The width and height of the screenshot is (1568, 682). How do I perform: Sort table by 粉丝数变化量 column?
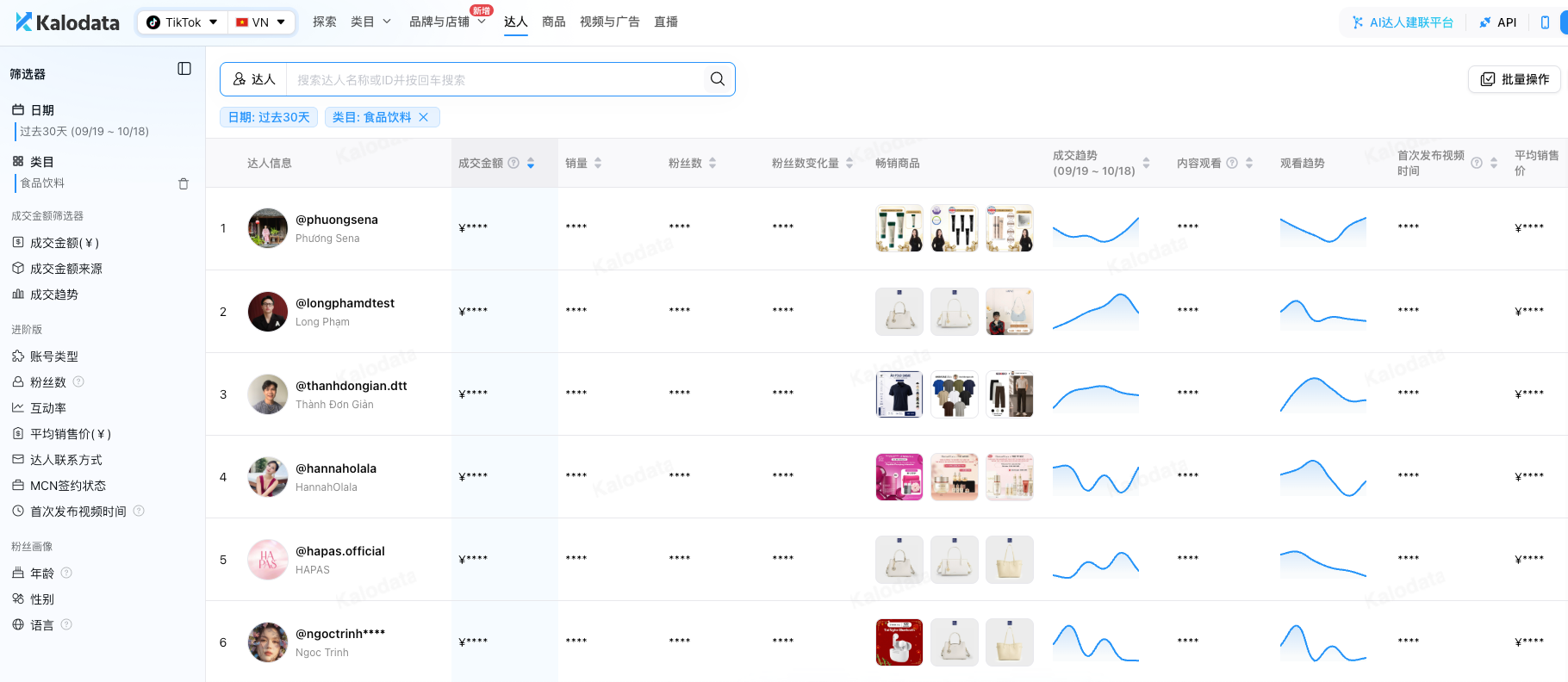[849, 163]
